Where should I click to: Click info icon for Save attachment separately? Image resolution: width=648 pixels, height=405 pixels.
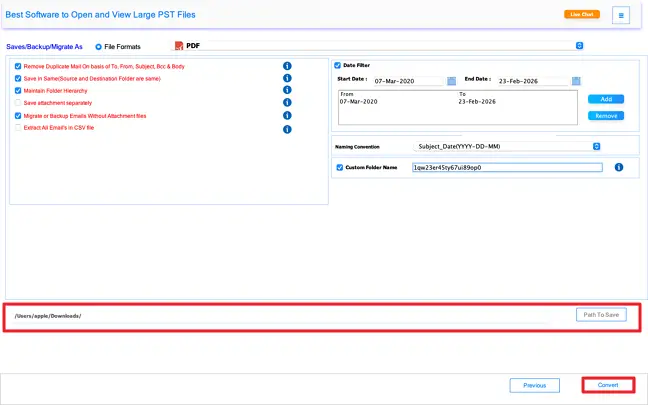287,103
